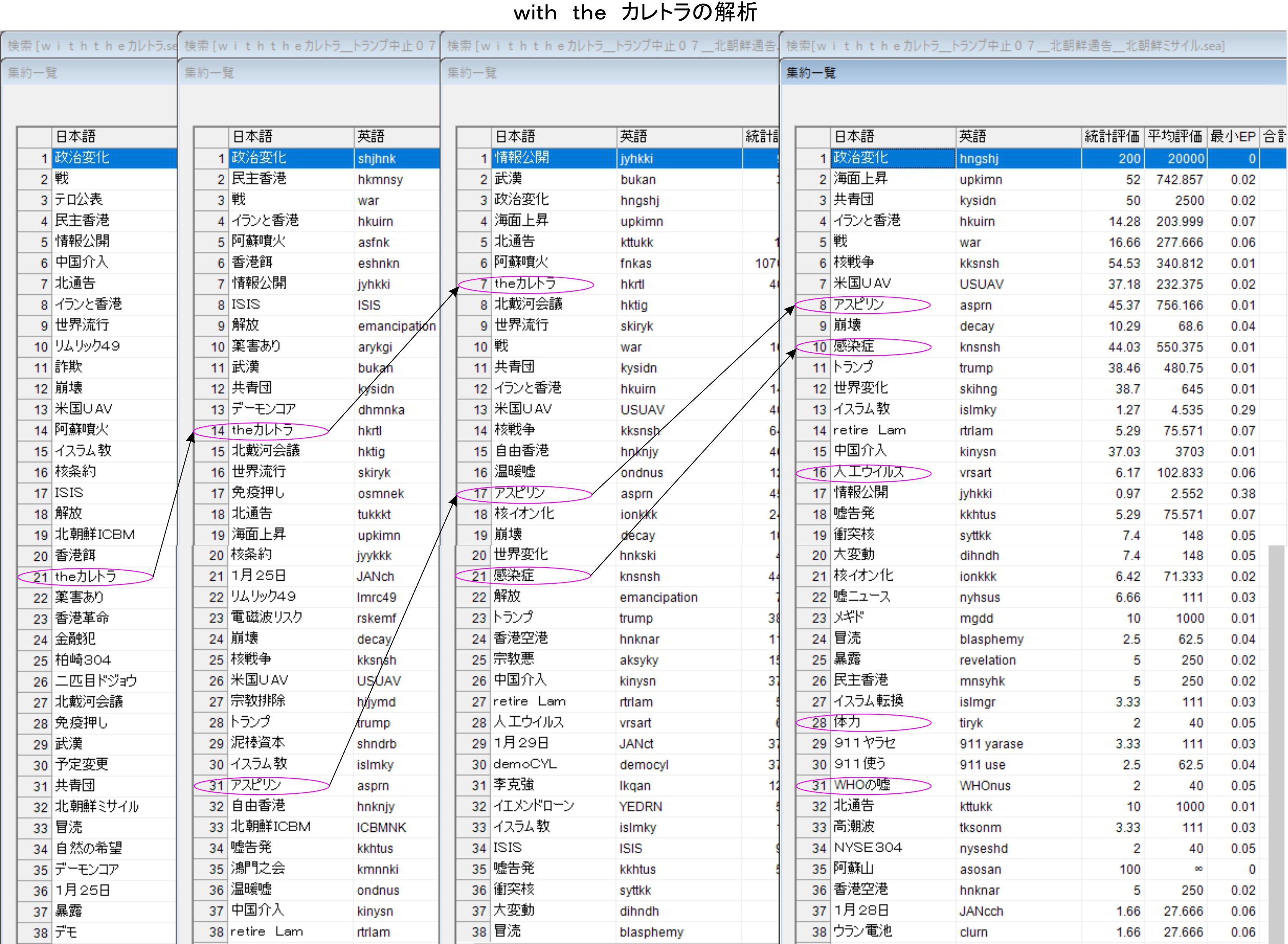Viewport: 1288px width, 944px height.
Task: Select the circled アスピリン row 8 in the rightmost table
Action: pyautogui.click(x=858, y=305)
